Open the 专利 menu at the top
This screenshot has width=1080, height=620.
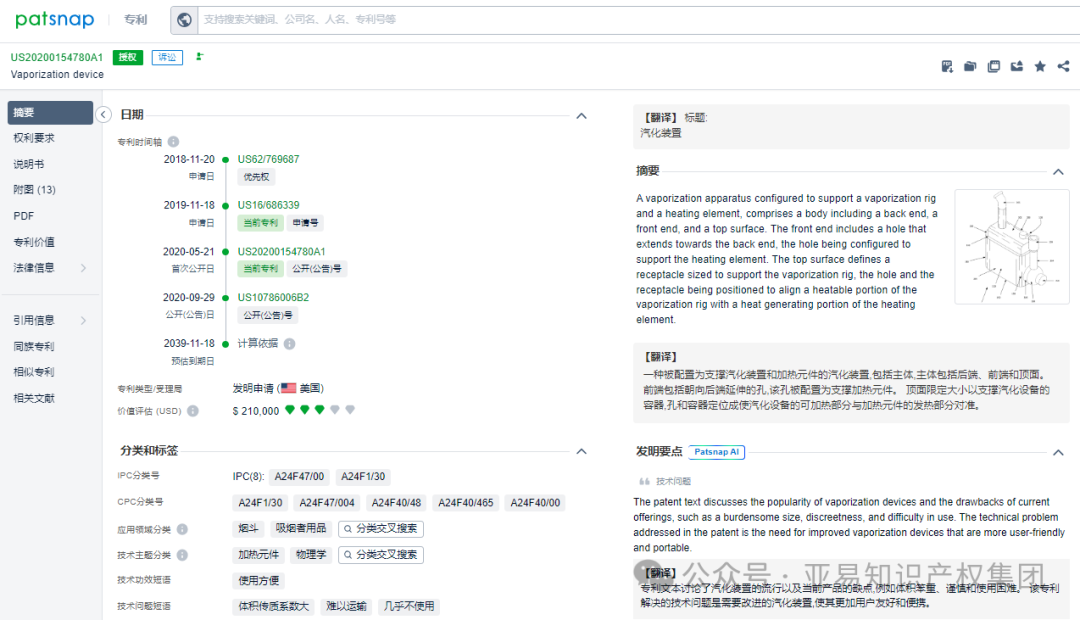(135, 18)
